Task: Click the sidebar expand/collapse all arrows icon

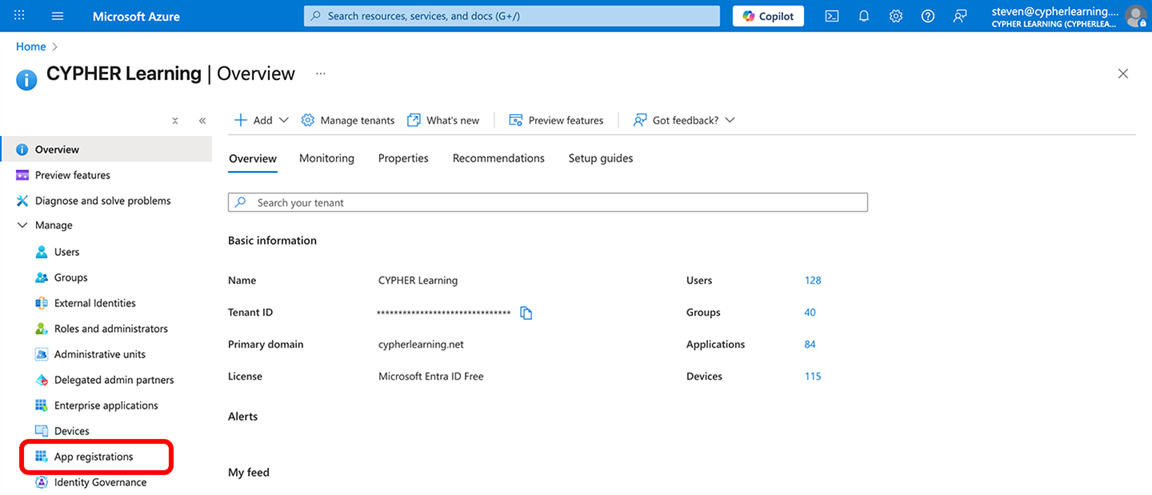Action: [x=175, y=121]
